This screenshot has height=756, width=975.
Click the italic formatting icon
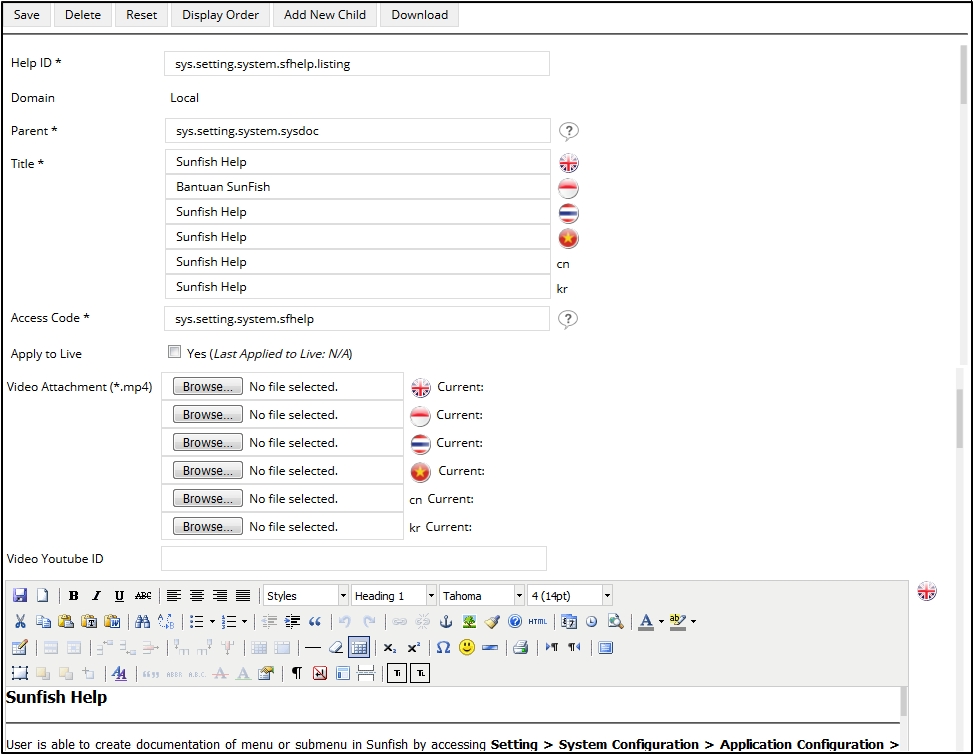pyautogui.click(x=97, y=596)
